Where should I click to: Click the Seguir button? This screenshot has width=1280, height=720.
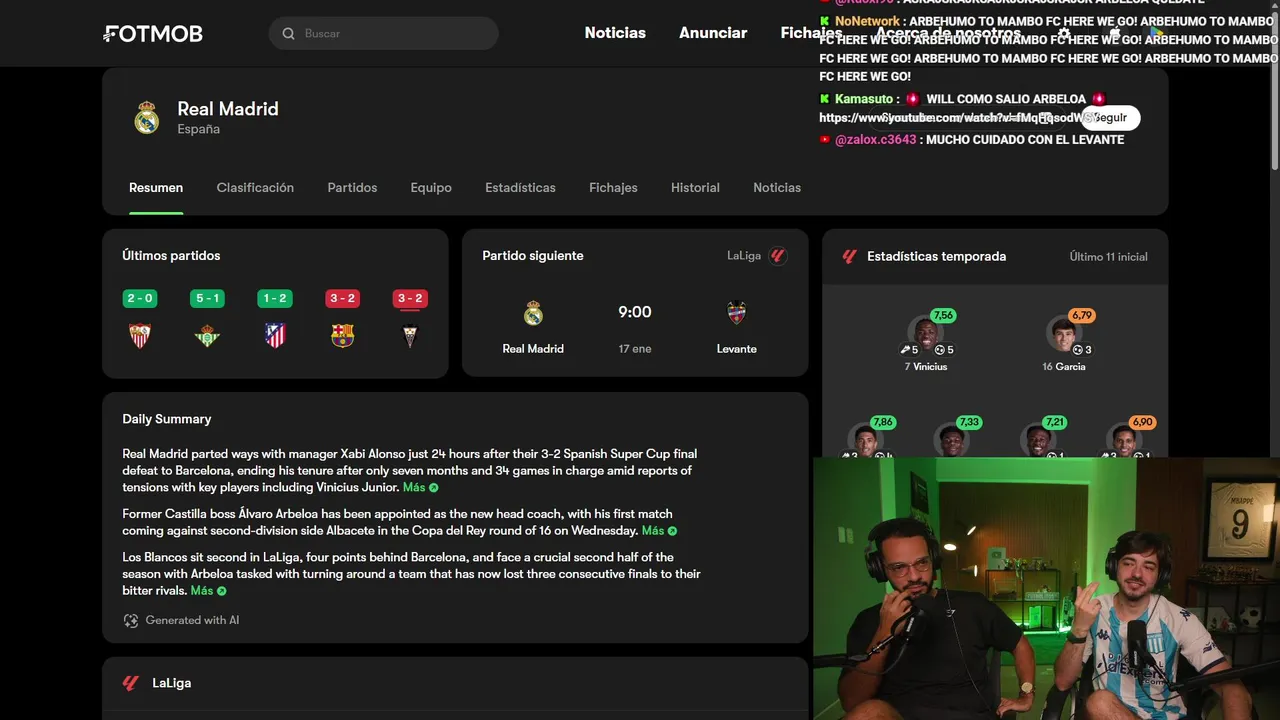(1110, 118)
